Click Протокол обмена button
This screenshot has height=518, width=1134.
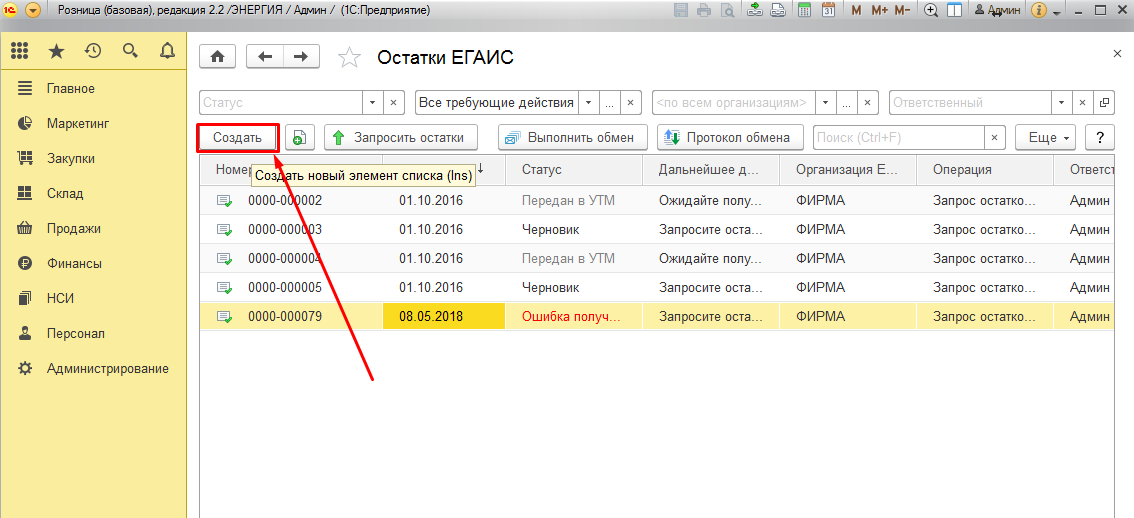click(x=731, y=137)
